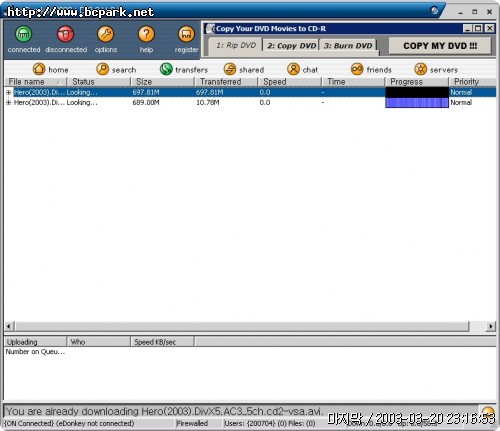500x431 pixels.
Task: Click the 689.00M size cell
Action: pyautogui.click(x=146, y=102)
